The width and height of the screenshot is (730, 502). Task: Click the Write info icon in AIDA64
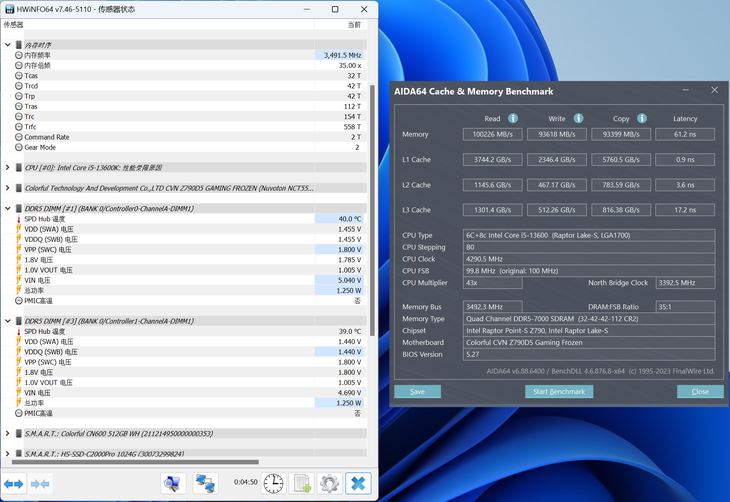pyautogui.click(x=578, y=118)
